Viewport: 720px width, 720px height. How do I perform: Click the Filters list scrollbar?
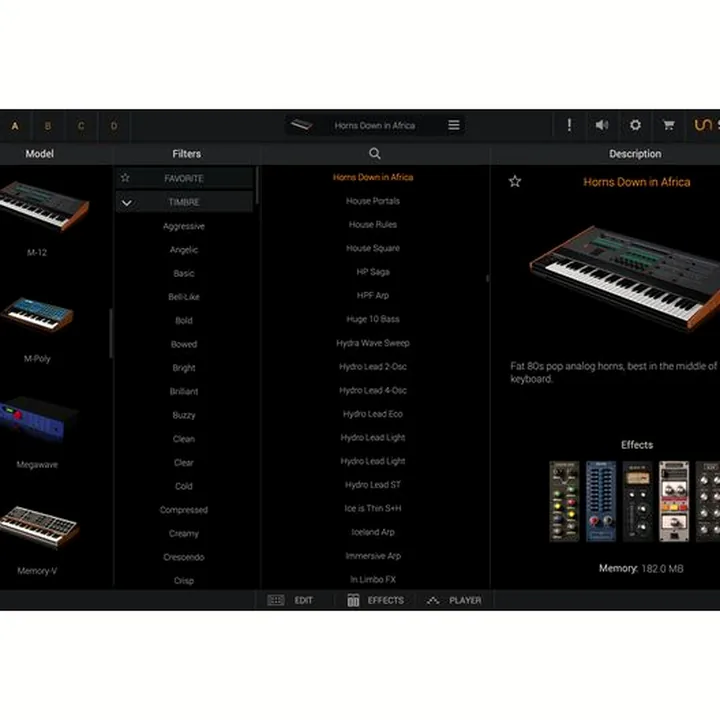pos(257,186)
